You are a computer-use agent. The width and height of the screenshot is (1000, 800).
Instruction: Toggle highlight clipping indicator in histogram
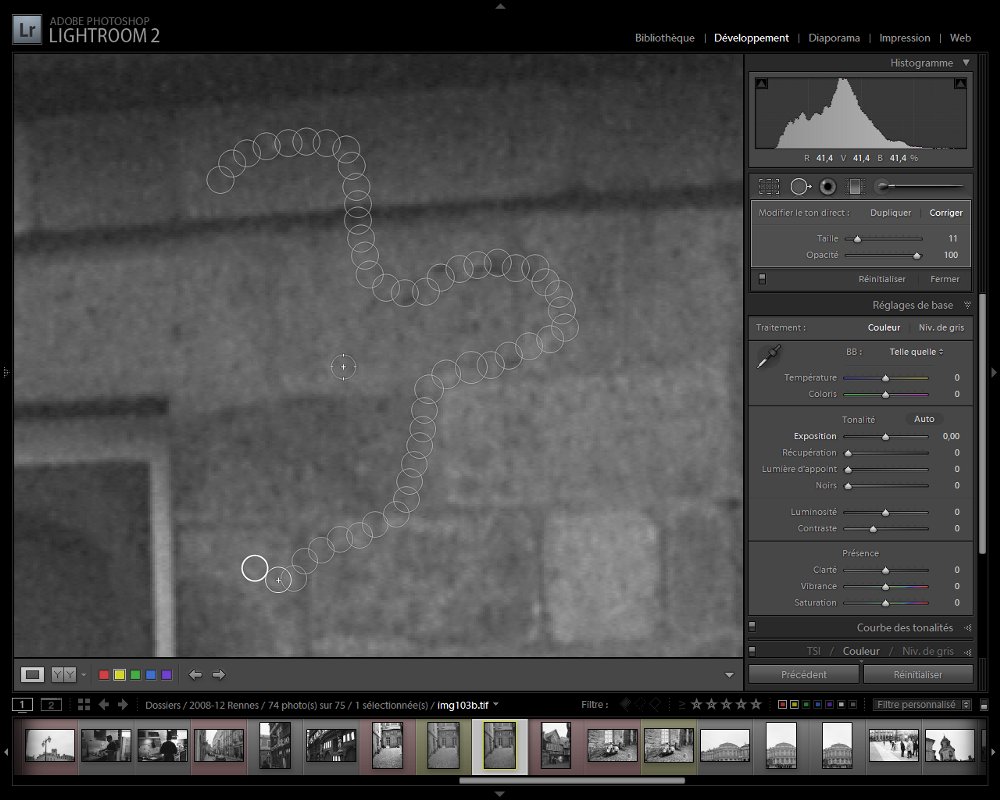(960, 84)
